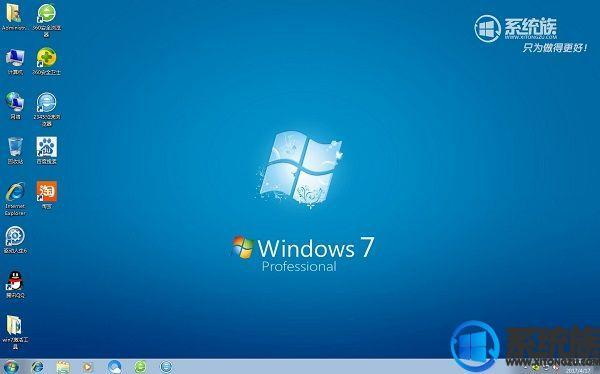Image resolution: width=600 pixels, height=374 pixels.
Task: Open Windows Explorer folder in taskbar
Action: (63, 367)
